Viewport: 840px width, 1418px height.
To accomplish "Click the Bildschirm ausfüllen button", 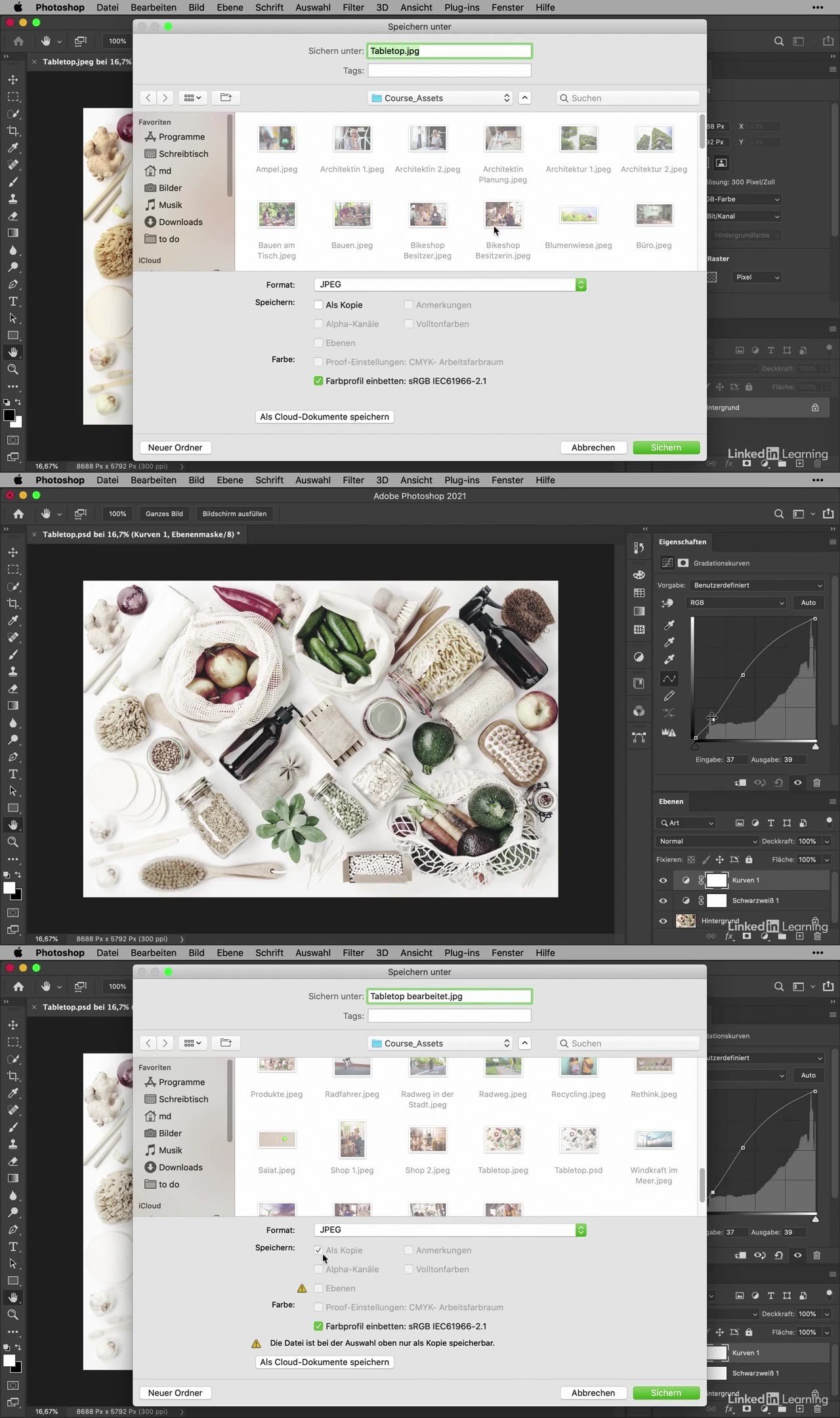I will pos(234,514).
